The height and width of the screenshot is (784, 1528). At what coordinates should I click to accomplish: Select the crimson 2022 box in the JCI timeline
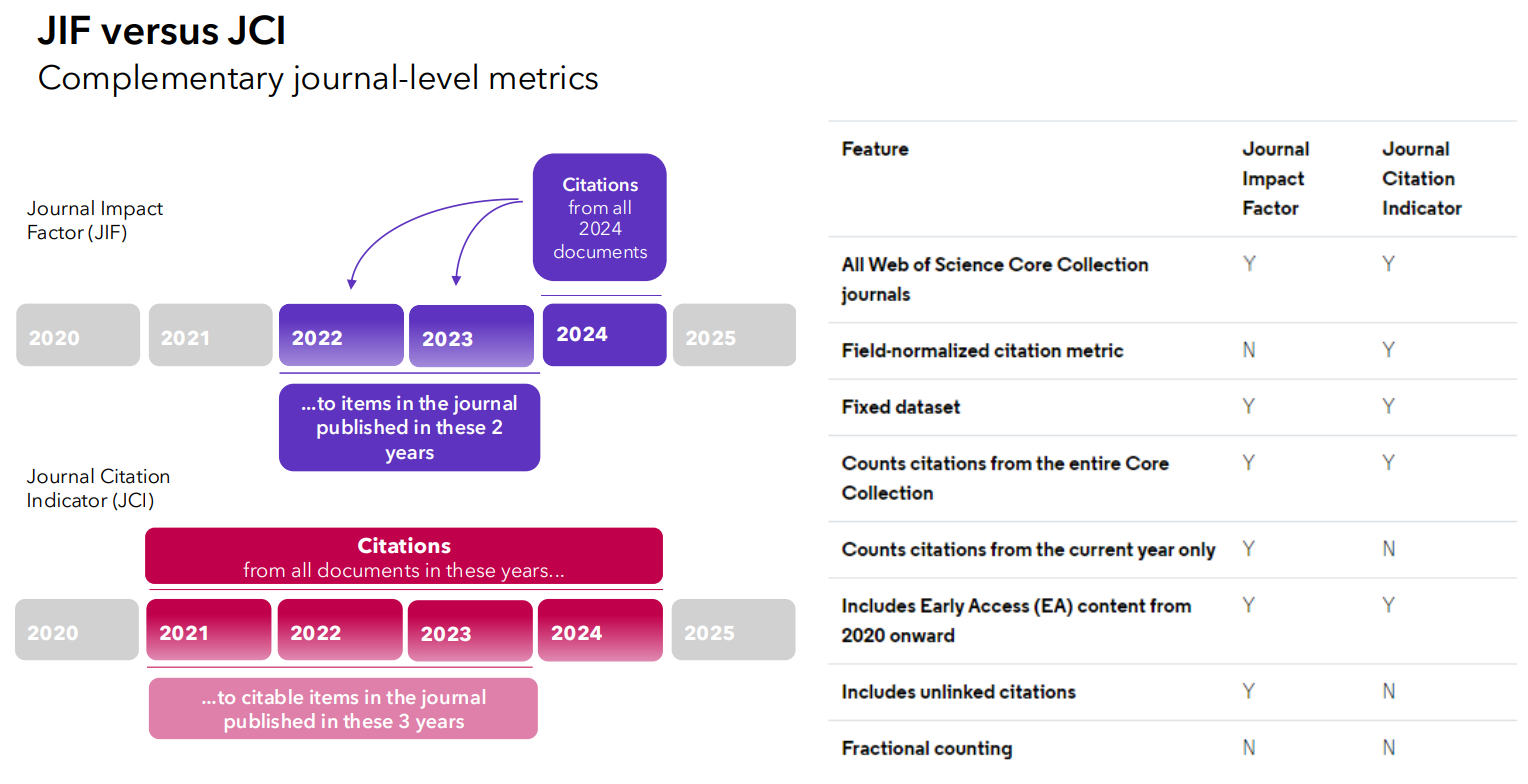pos(340,630)
